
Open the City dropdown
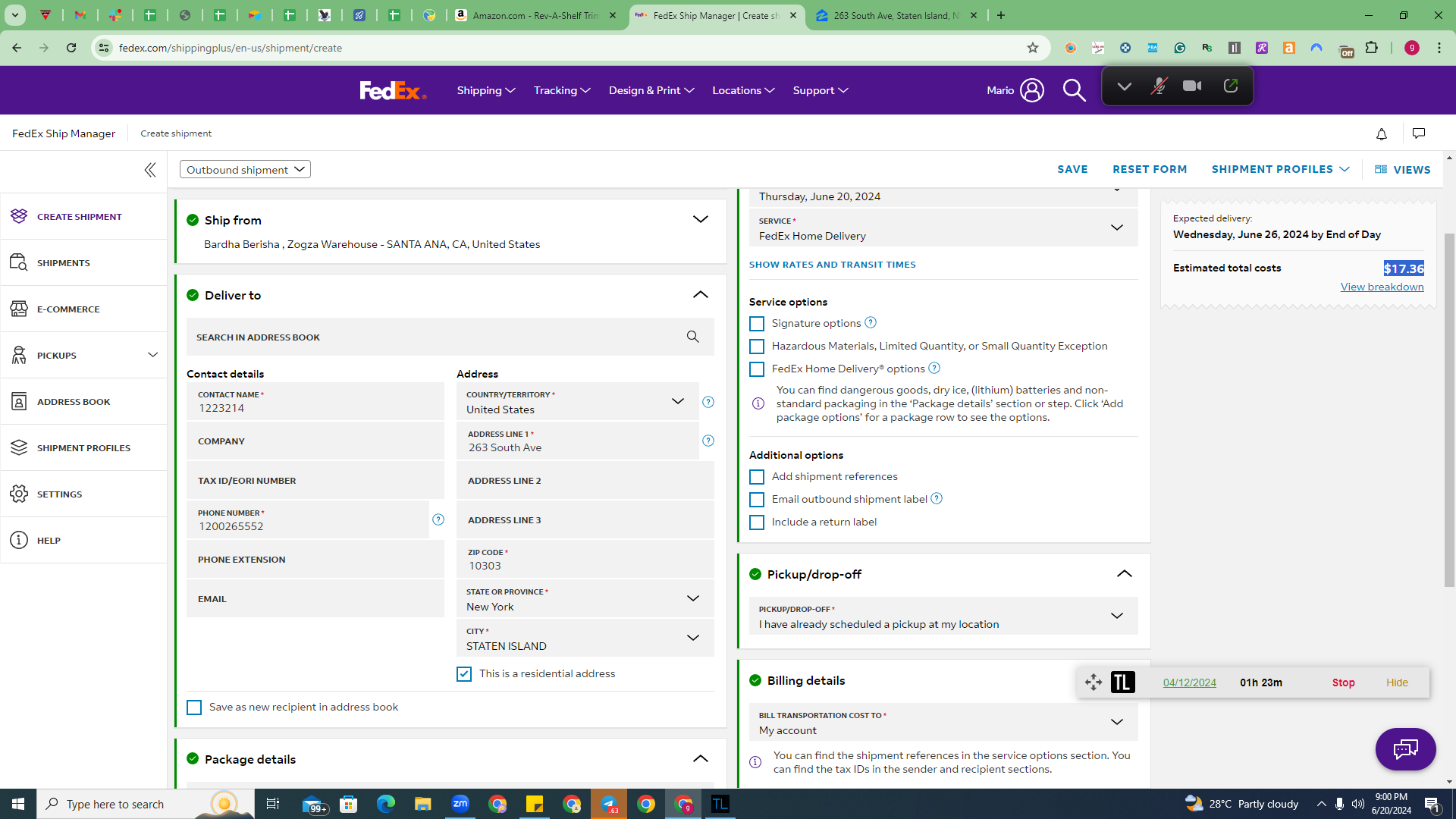click(x=585, y=639)
